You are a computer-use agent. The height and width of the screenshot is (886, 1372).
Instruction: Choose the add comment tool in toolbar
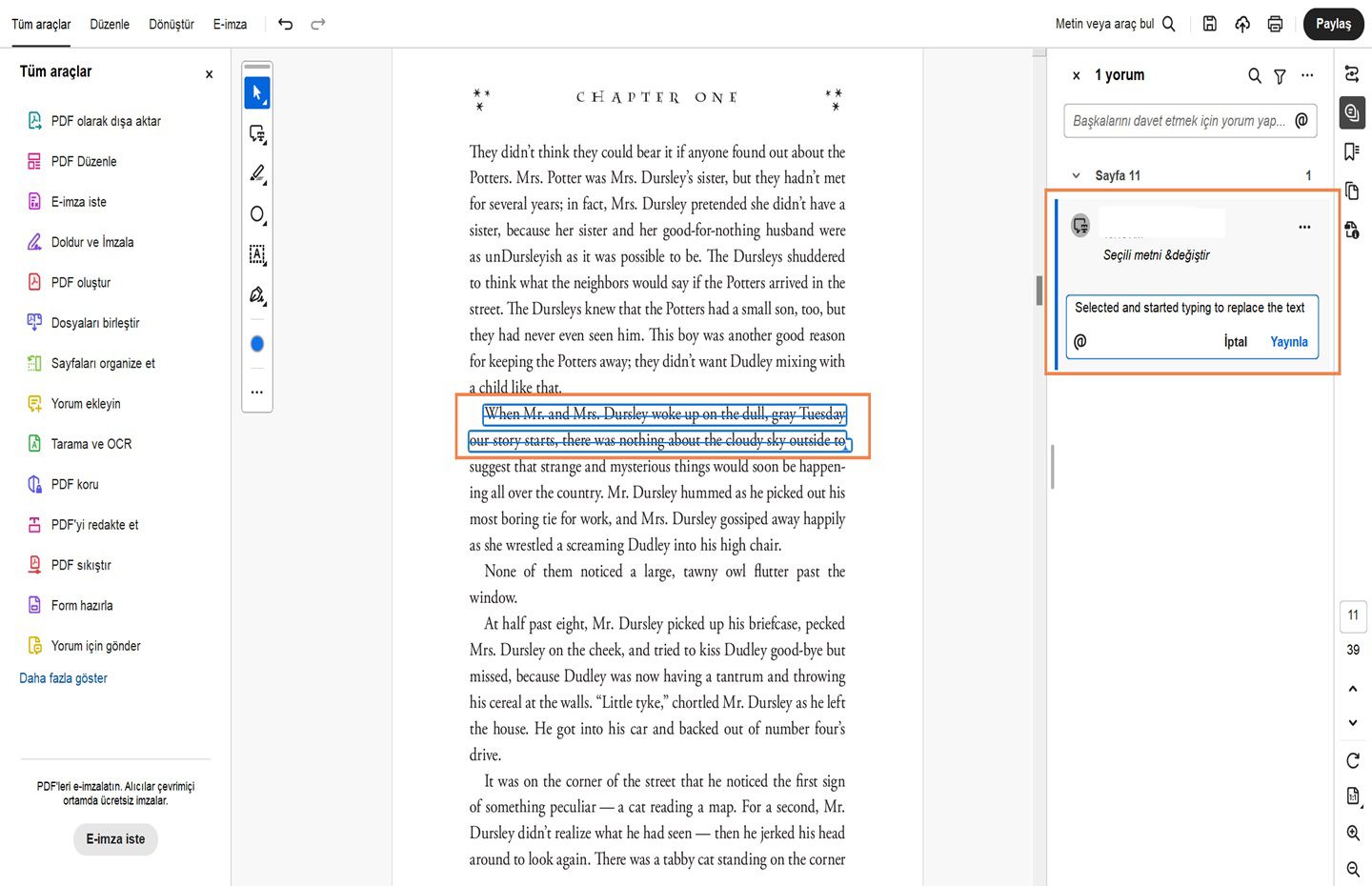pos(257,134)
